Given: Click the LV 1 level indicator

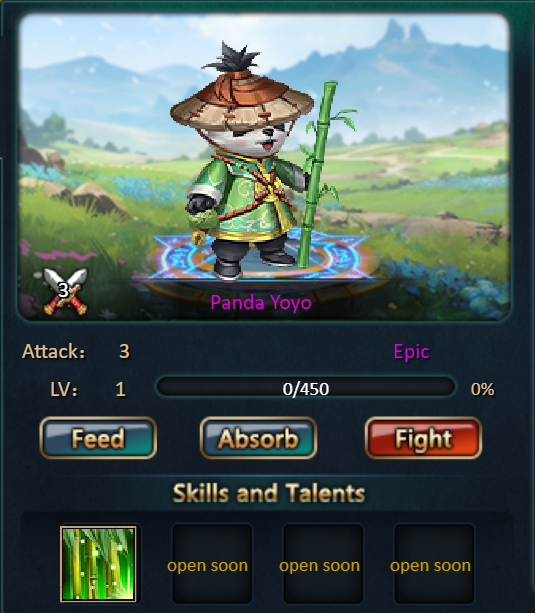Looking at the screenshot, I should (x=88, y=389).
